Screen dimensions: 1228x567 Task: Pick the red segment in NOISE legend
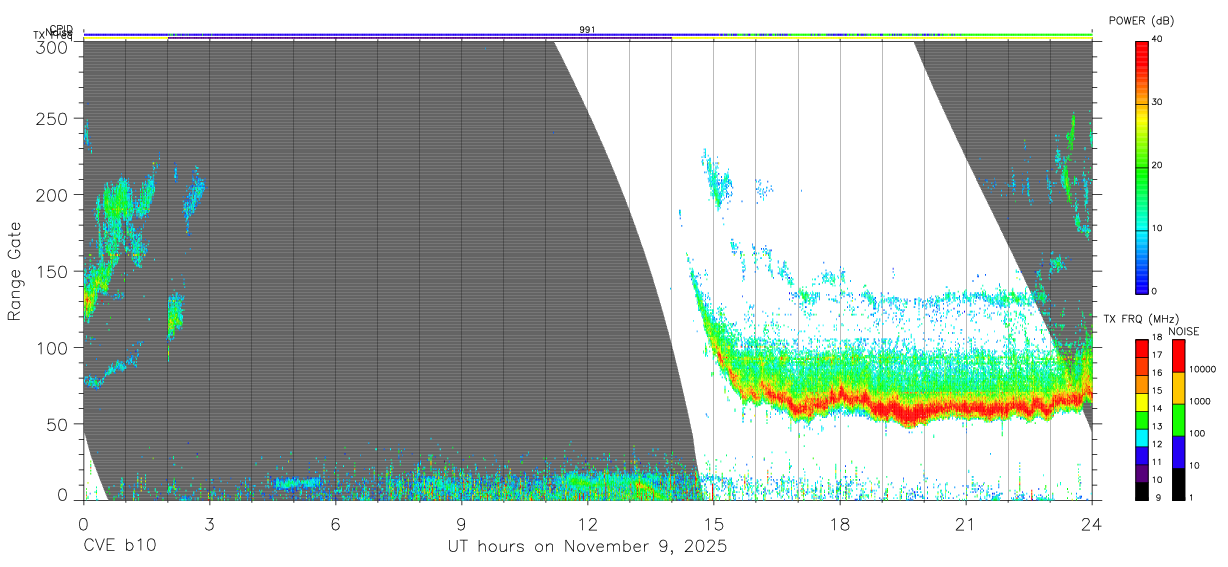click(1178, 356)
